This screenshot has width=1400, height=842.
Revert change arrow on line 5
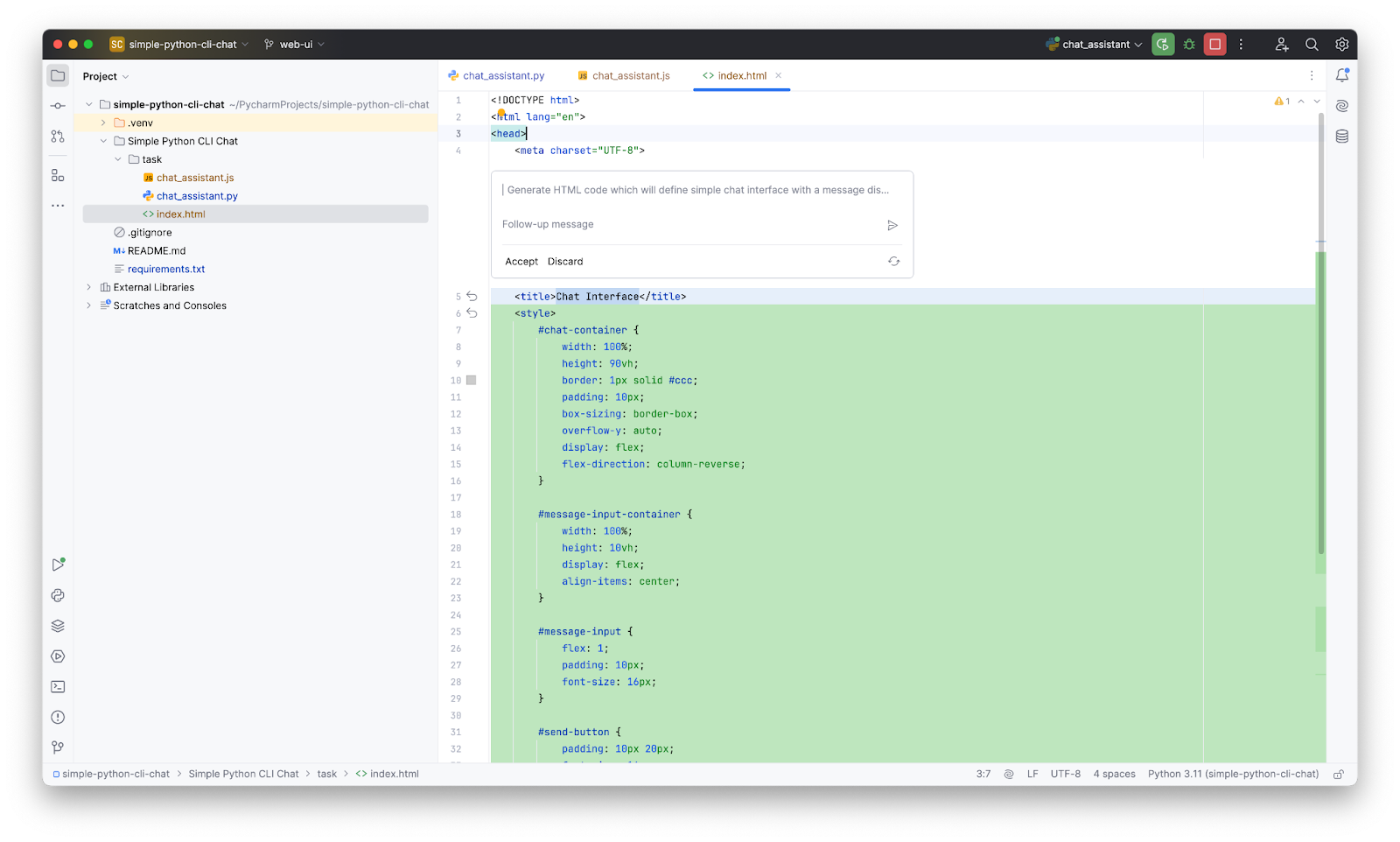[x=472, y=297]
